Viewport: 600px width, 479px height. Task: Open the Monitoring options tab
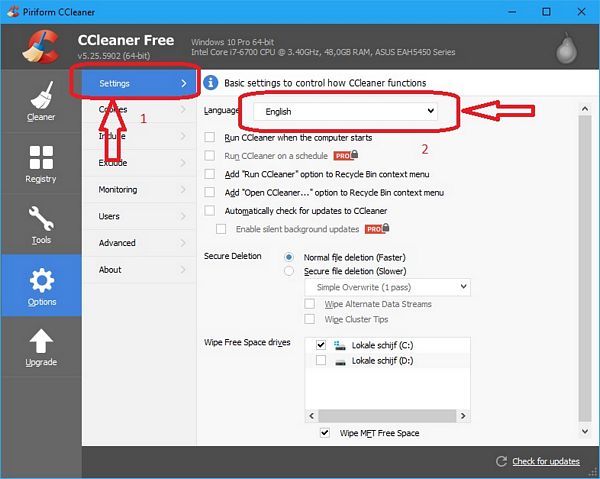139,189
